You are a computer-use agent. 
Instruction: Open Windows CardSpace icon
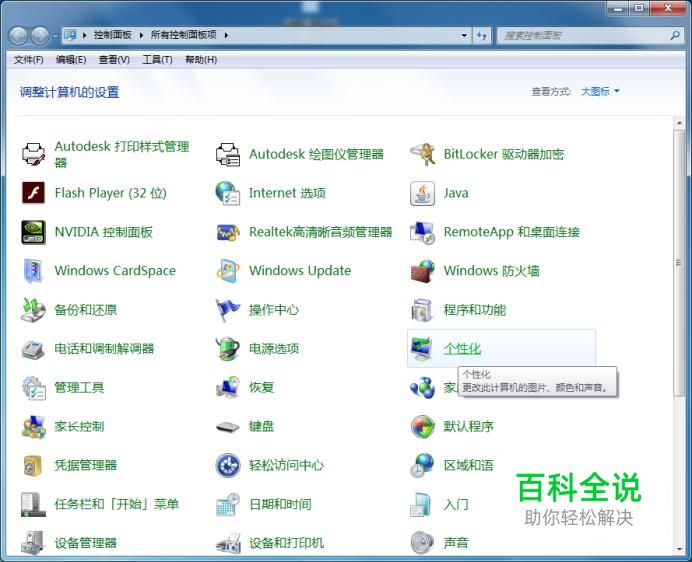pyautogui.click(x=34, y=271)
